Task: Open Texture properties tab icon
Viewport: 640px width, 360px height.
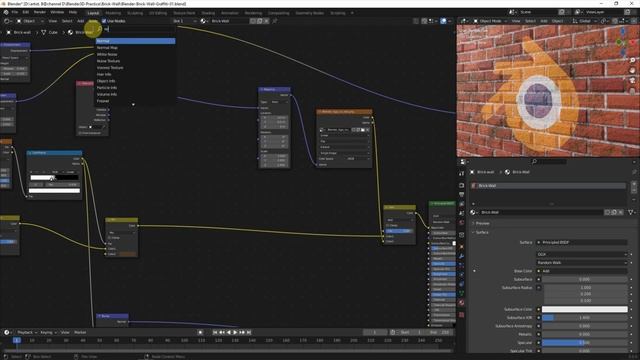Action: [461, 315]
